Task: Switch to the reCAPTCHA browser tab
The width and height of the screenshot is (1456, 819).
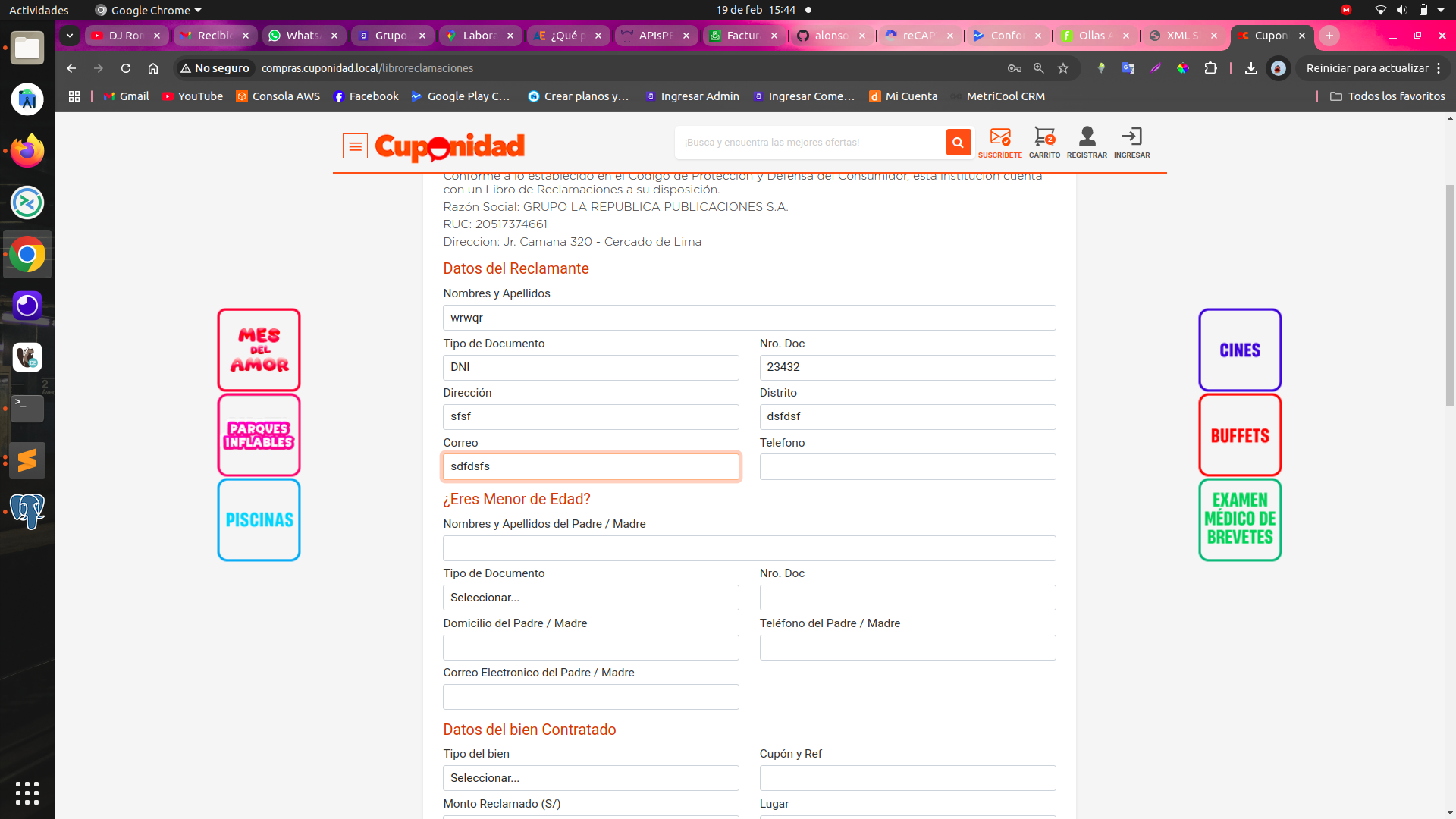Action: (918, 36)
